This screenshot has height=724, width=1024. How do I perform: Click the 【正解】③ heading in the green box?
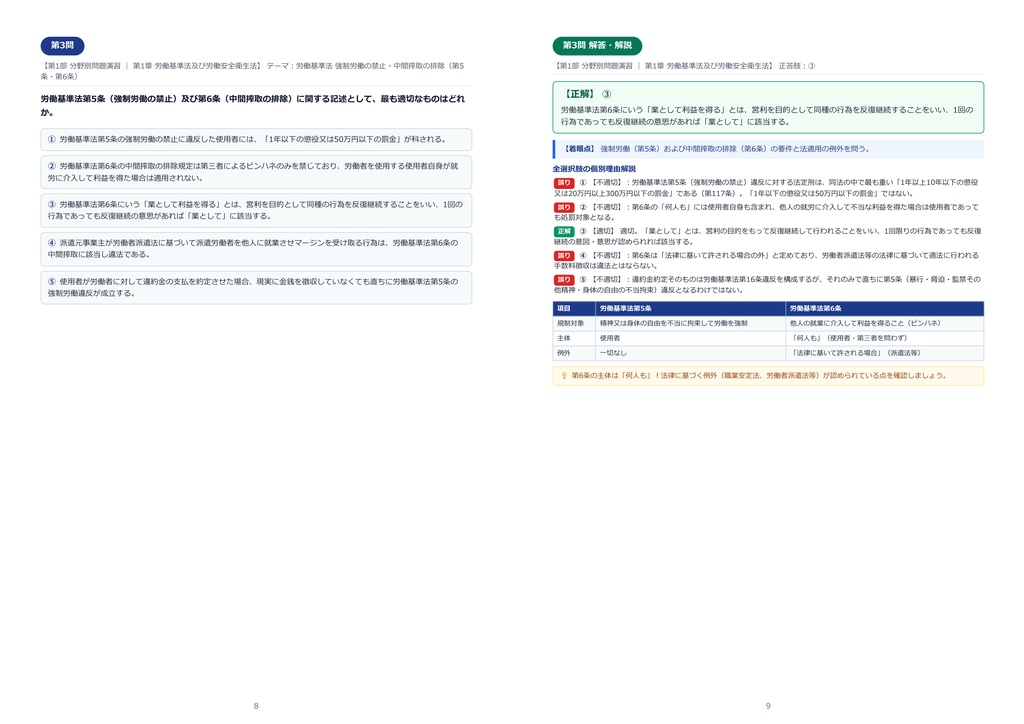pyautogui.click(x=586, y=94)
